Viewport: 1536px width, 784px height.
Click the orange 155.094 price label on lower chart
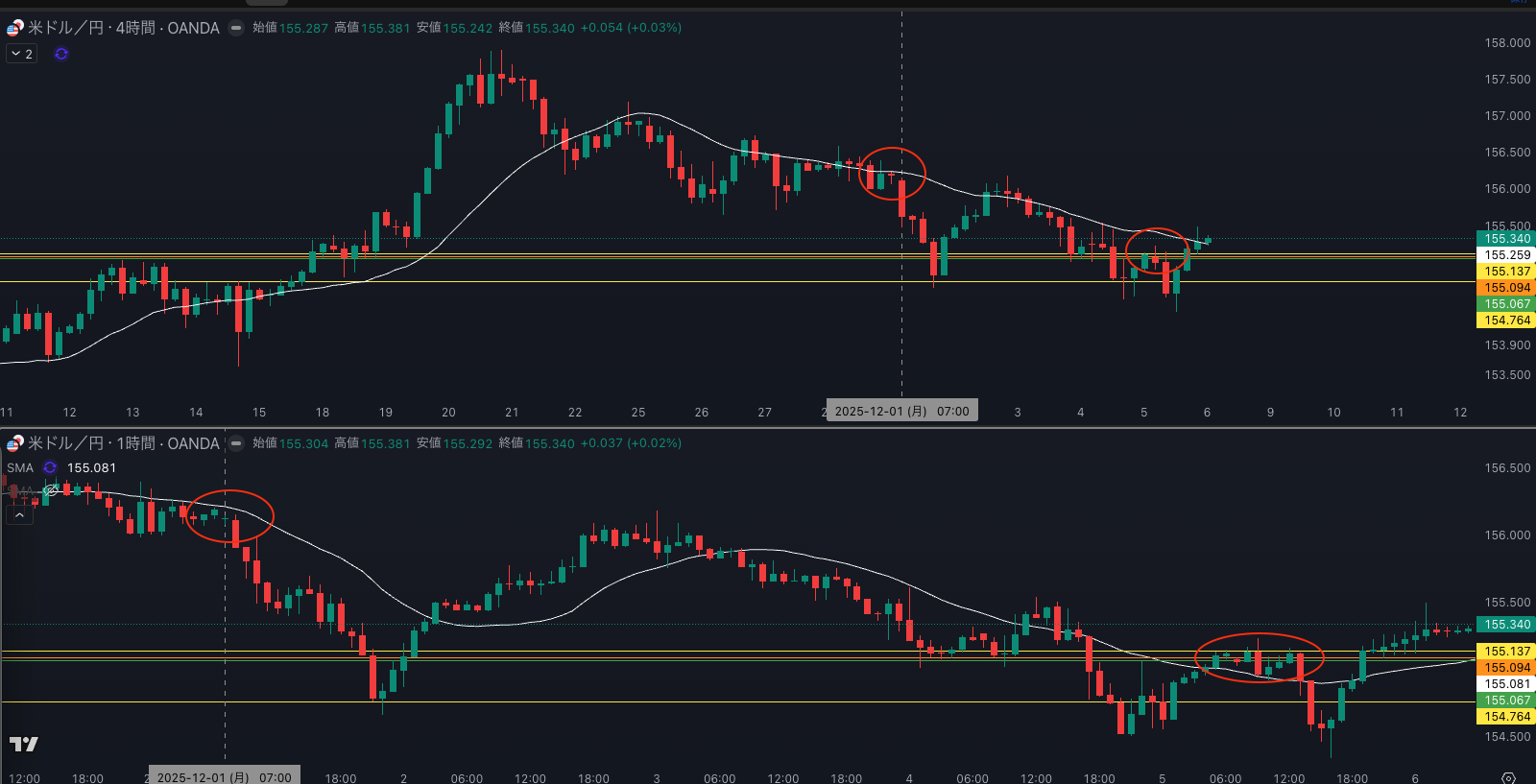tap(1506, 668)
